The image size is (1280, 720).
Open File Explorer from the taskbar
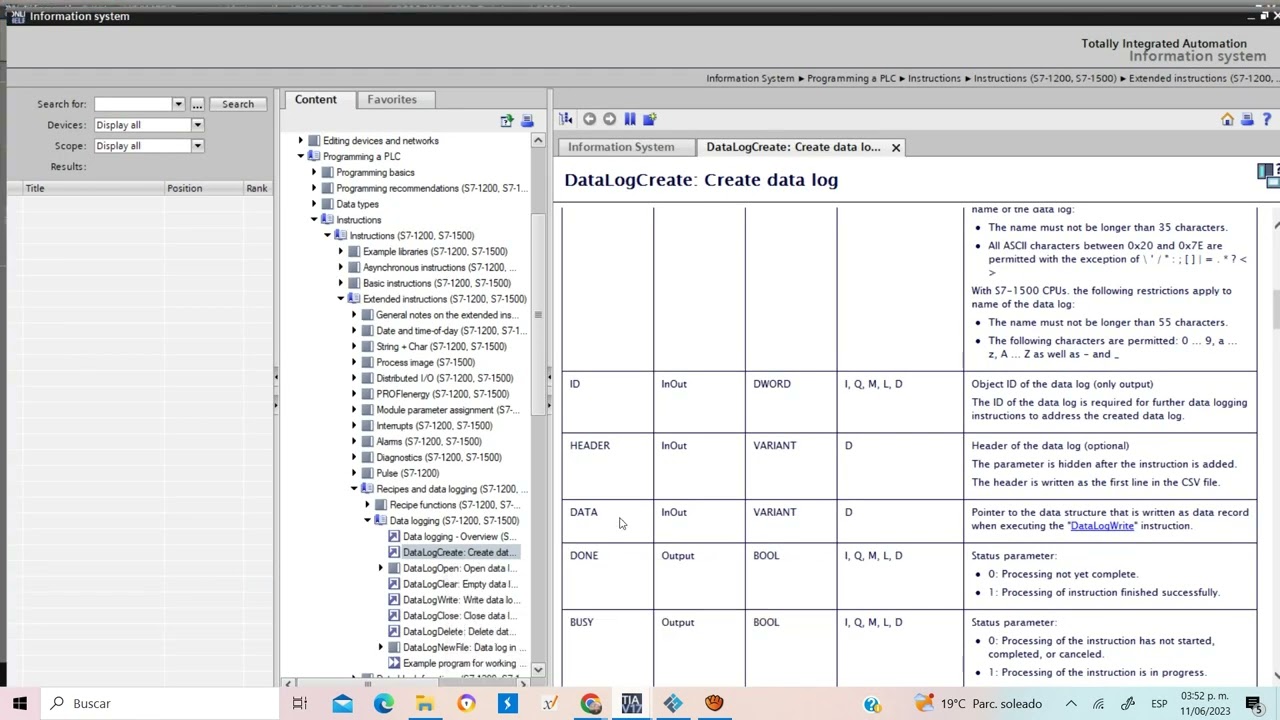point(425,703)
